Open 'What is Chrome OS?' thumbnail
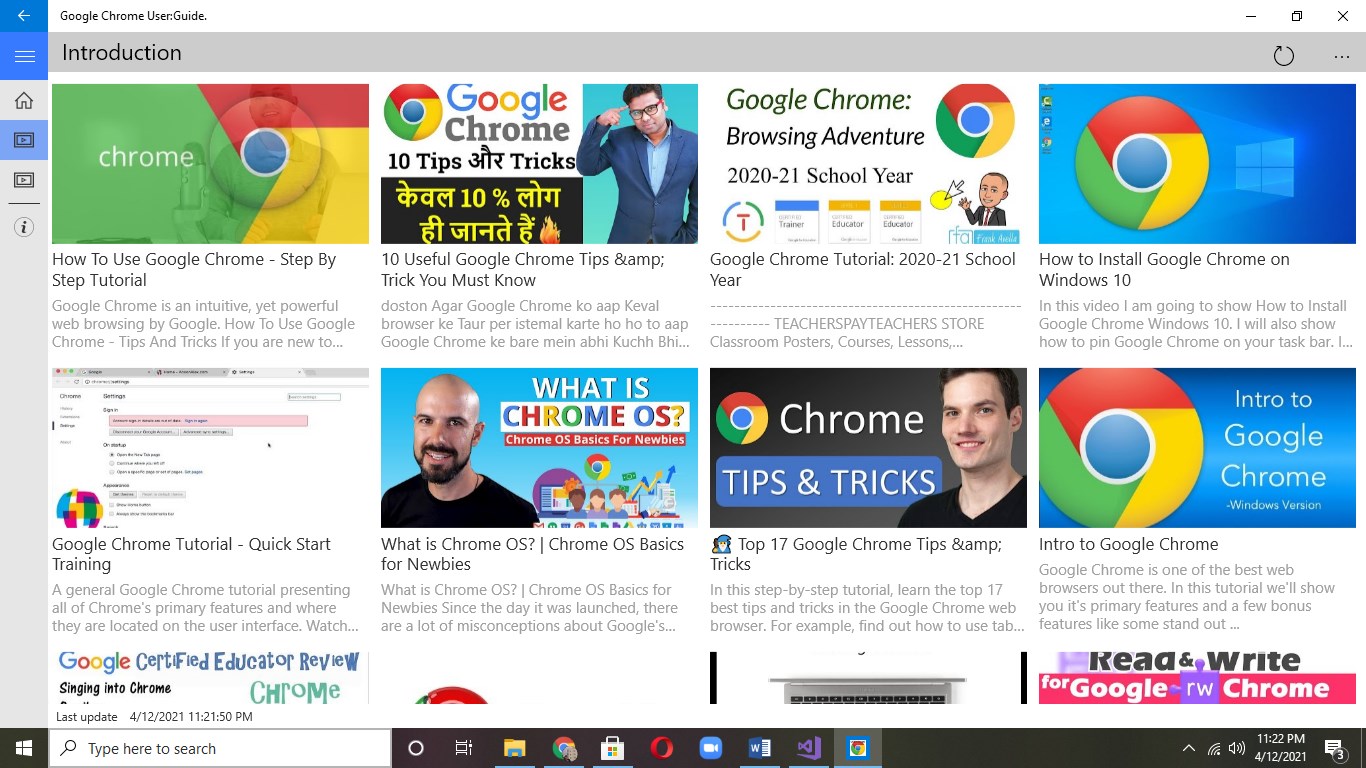 (x=539, y=448)
